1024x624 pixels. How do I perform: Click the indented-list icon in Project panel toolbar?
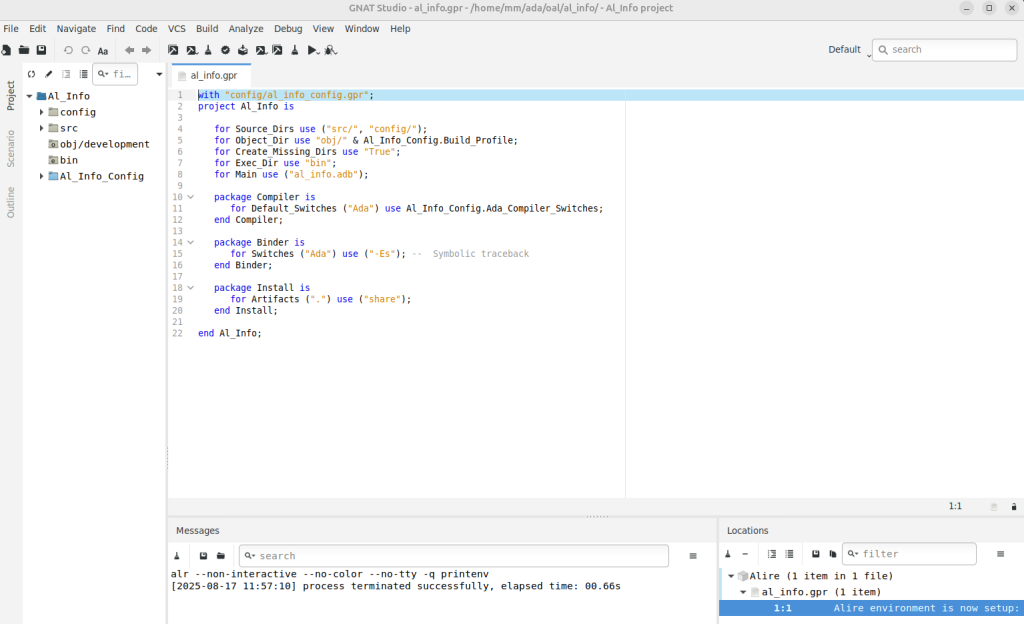(x=66, y=74)
